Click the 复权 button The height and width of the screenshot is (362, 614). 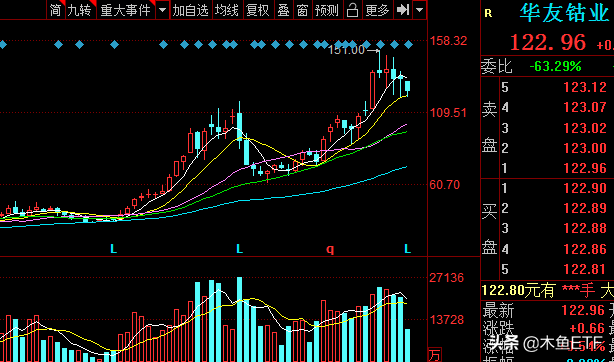(x=258, y=10)
